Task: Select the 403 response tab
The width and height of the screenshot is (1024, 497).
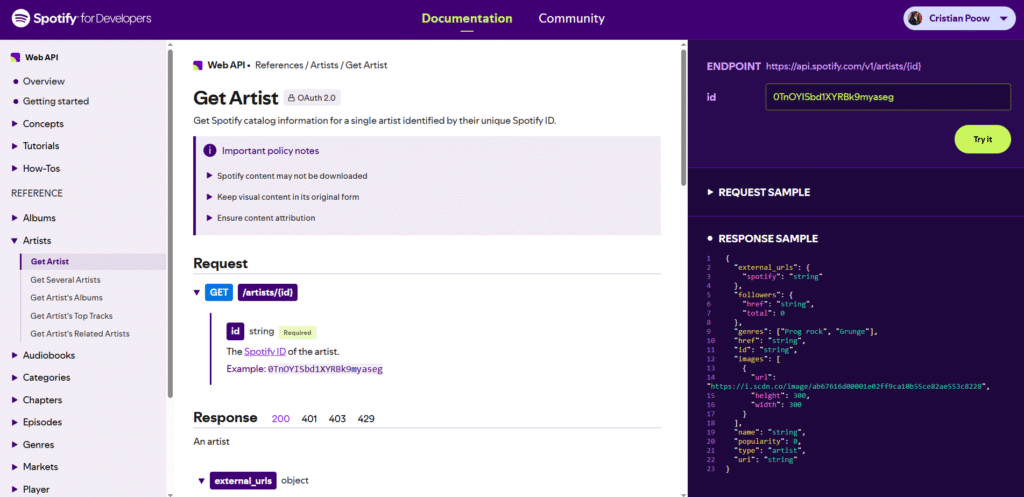Action: click(x=337, y=419)
